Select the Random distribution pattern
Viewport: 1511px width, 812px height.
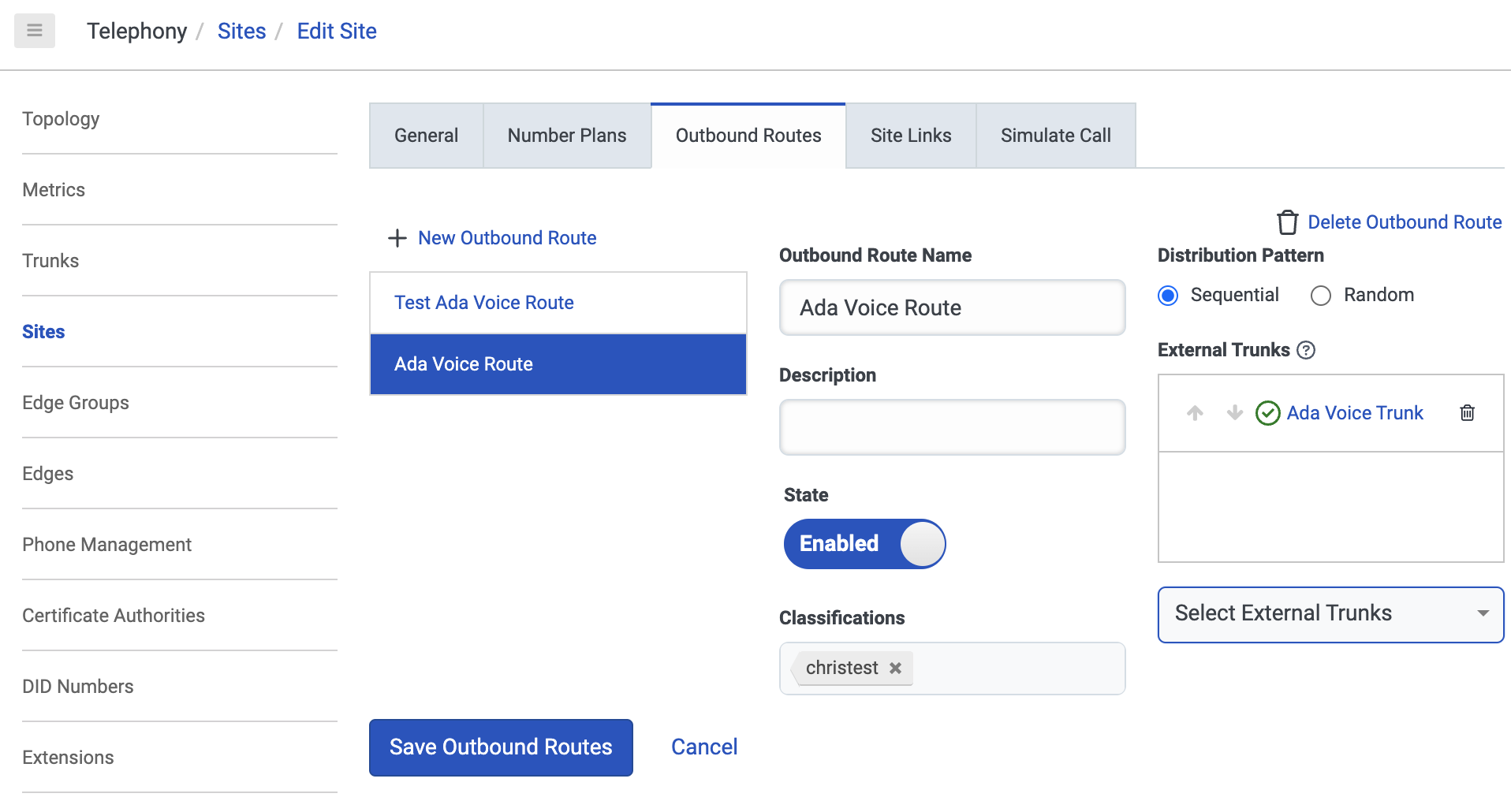(1321, 296)
